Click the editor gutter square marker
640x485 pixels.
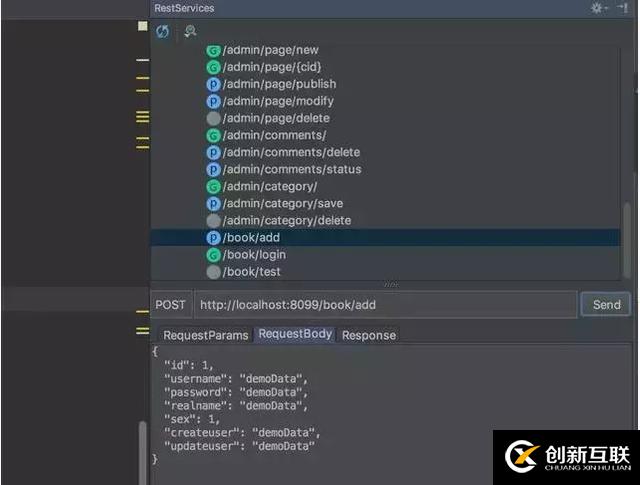pos(142,26)
